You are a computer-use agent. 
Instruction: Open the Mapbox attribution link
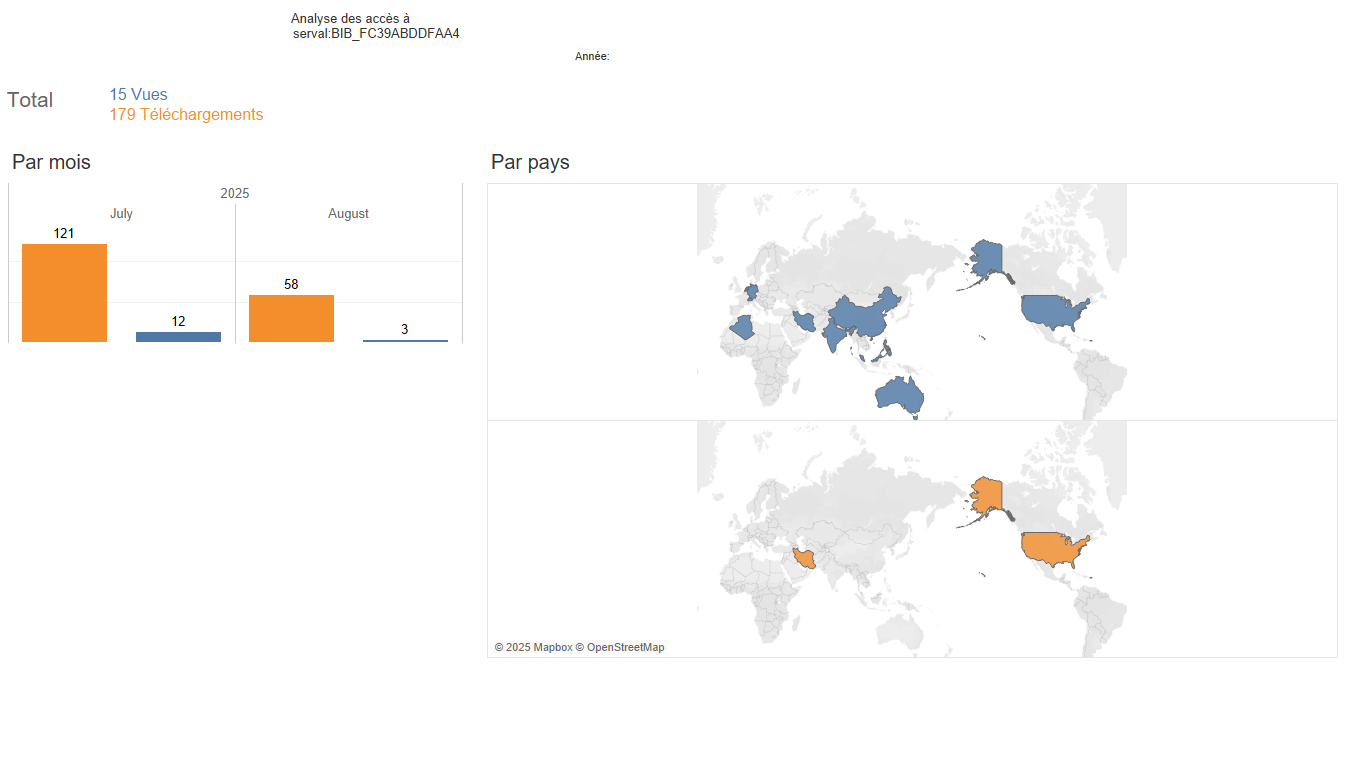pos(533,648)
